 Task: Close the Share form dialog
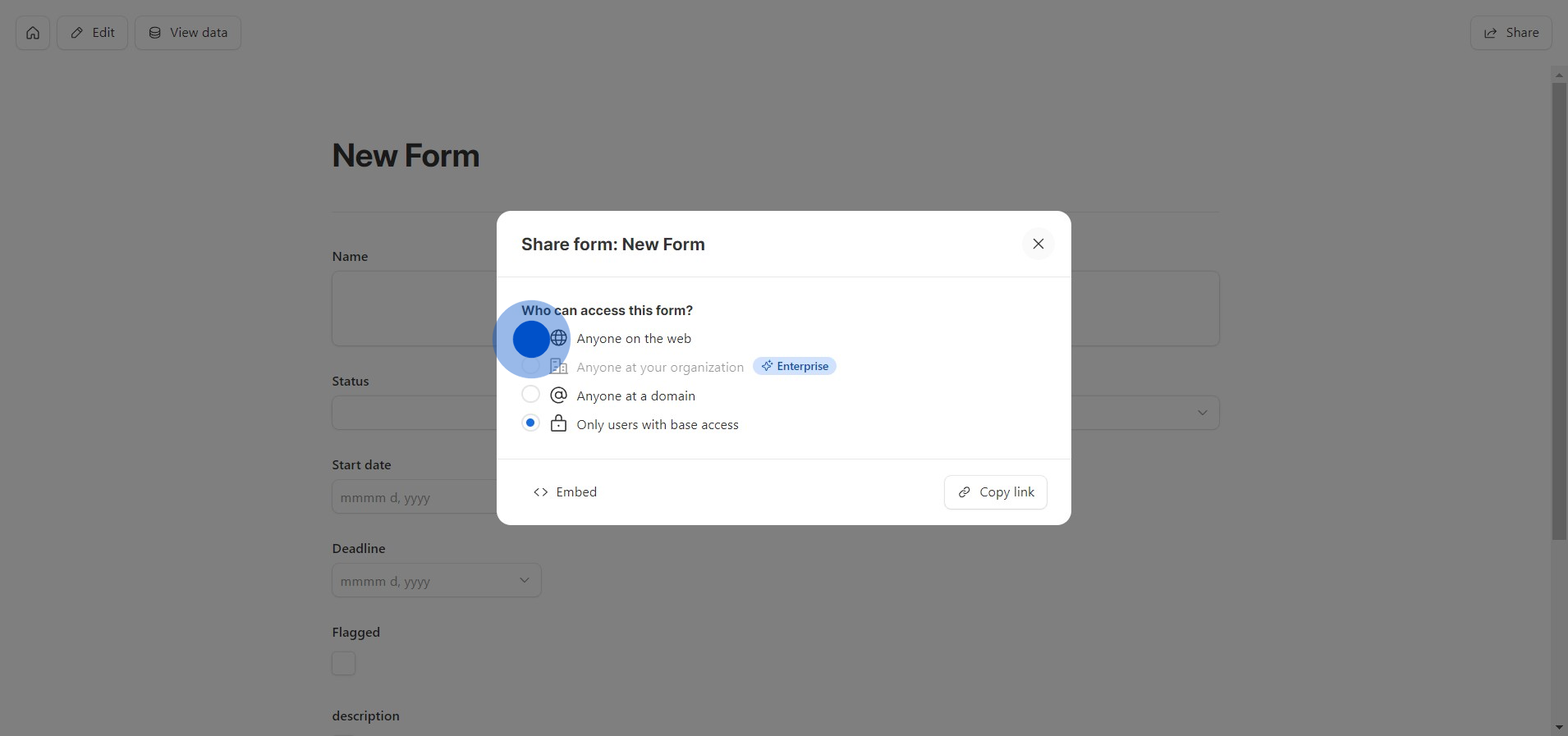tap(1038, 244)
